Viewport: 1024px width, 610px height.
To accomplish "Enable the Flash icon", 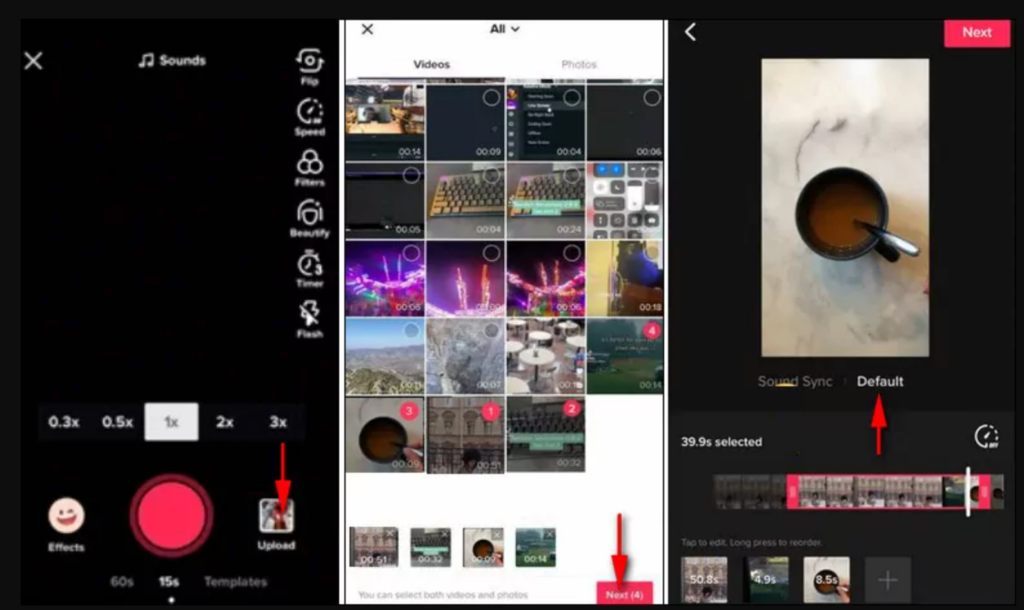I will tap(309, 315).
